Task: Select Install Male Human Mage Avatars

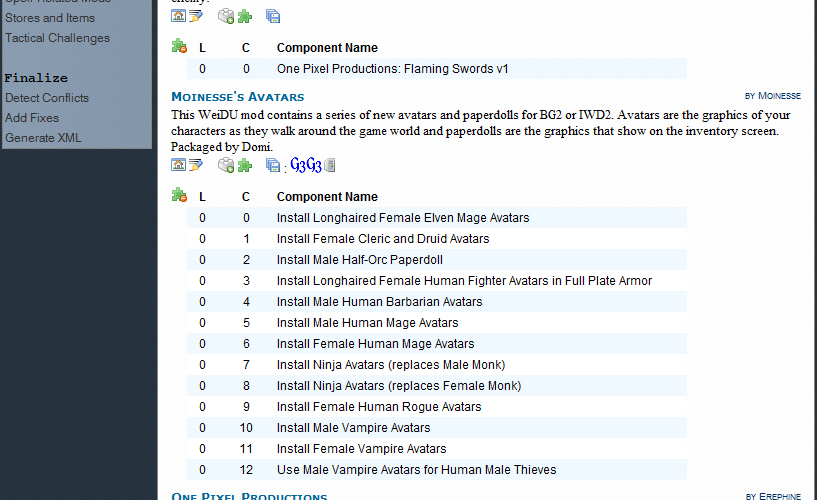Action: pos(437,323)
